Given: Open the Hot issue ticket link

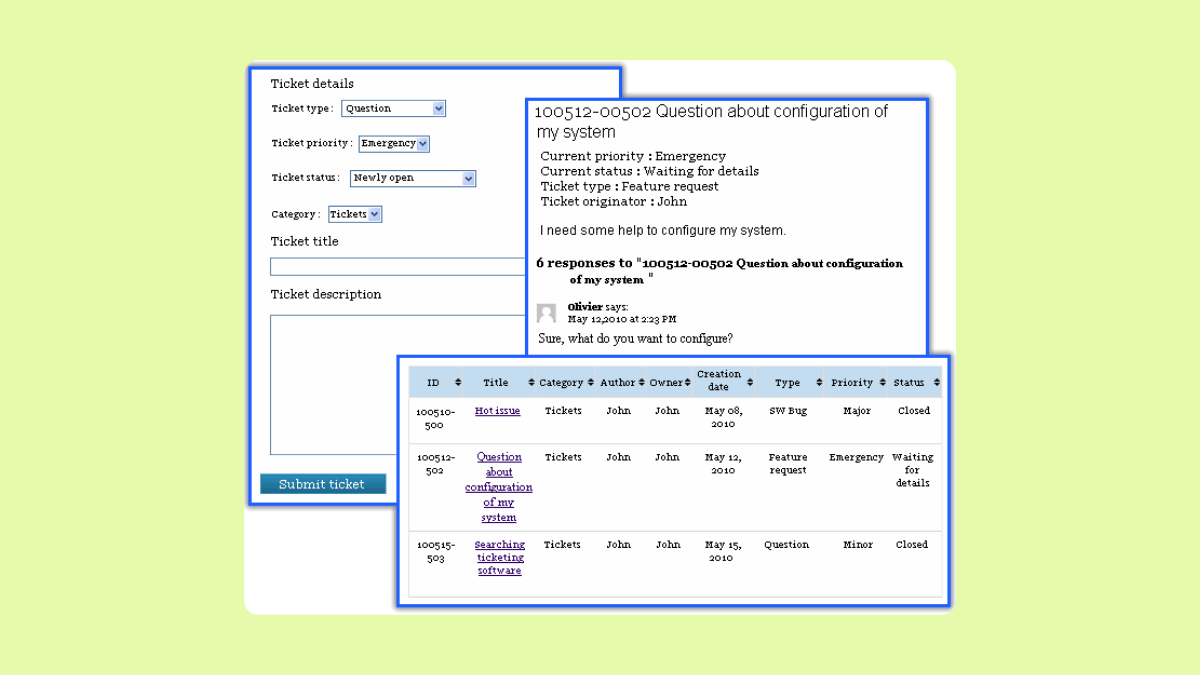Looking at the screenshot, I should 497,410.
